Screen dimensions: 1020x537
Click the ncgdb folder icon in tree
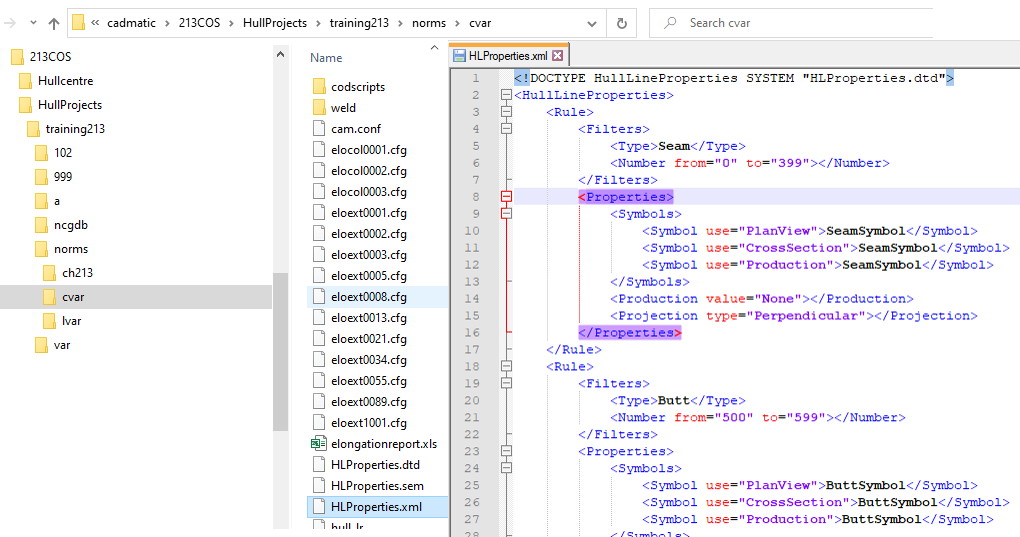41,225
